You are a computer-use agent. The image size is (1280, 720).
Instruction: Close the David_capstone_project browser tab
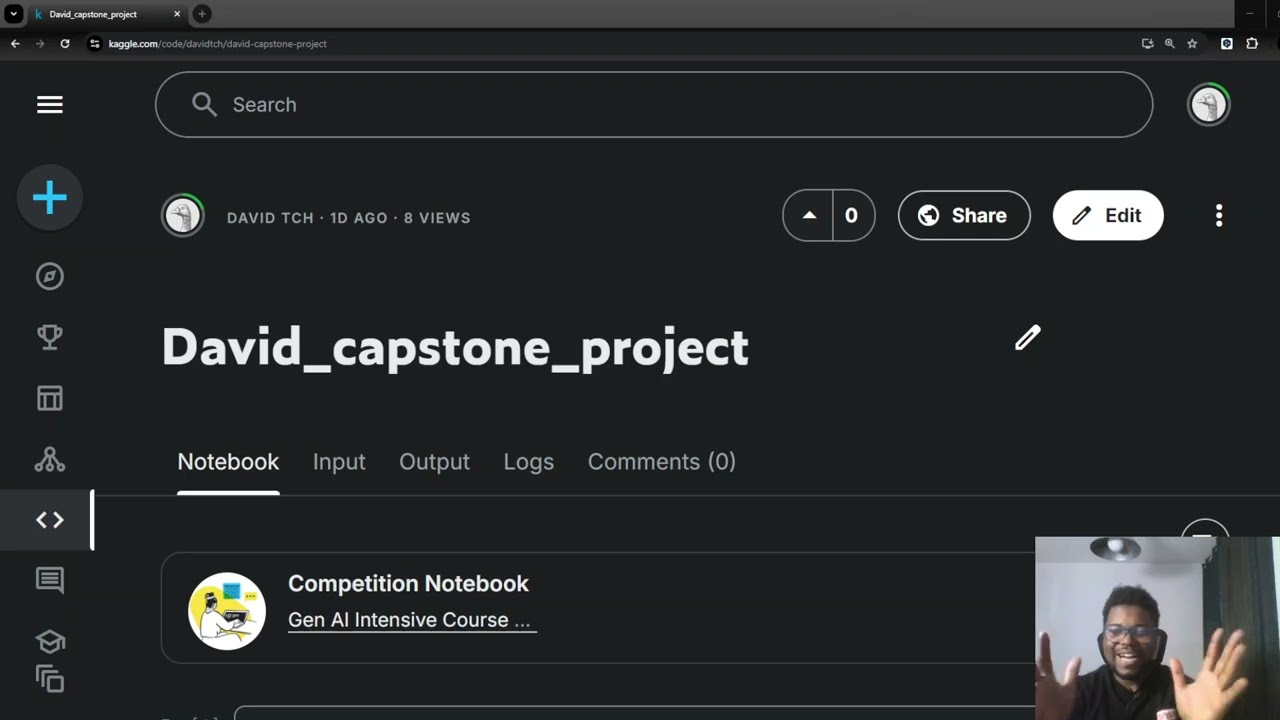pos(178,14)
